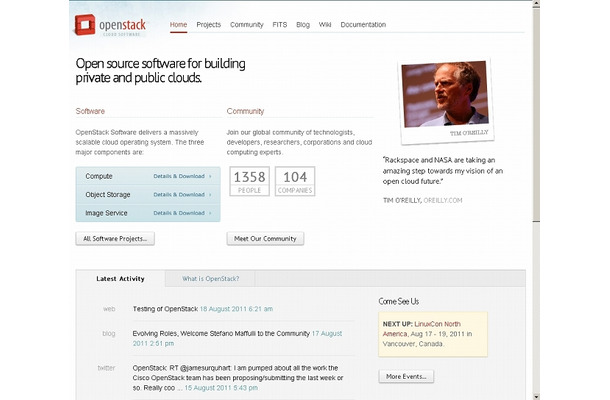Click the More Events button
610x400 pixels.
click(406, 376)
